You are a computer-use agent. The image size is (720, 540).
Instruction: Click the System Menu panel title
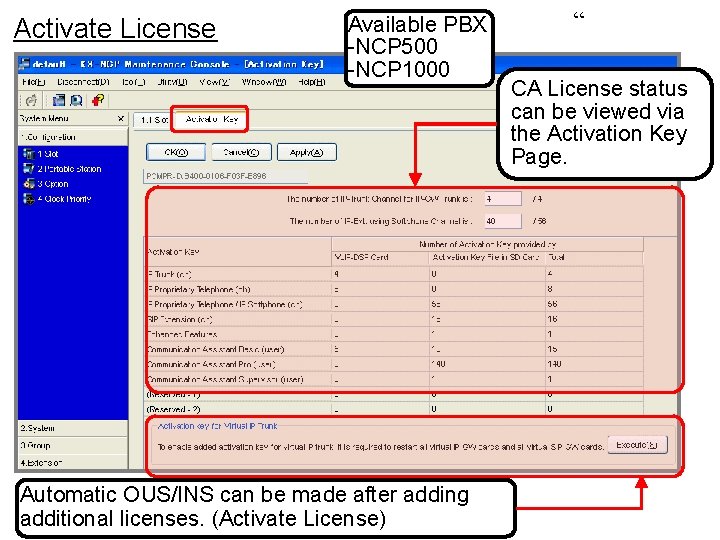[44, 118]
